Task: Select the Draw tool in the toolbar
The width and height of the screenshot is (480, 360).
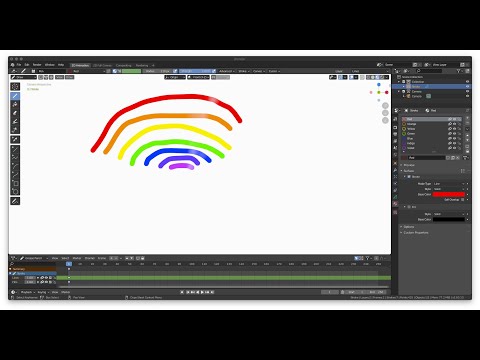Action: (x=15, y=96)
